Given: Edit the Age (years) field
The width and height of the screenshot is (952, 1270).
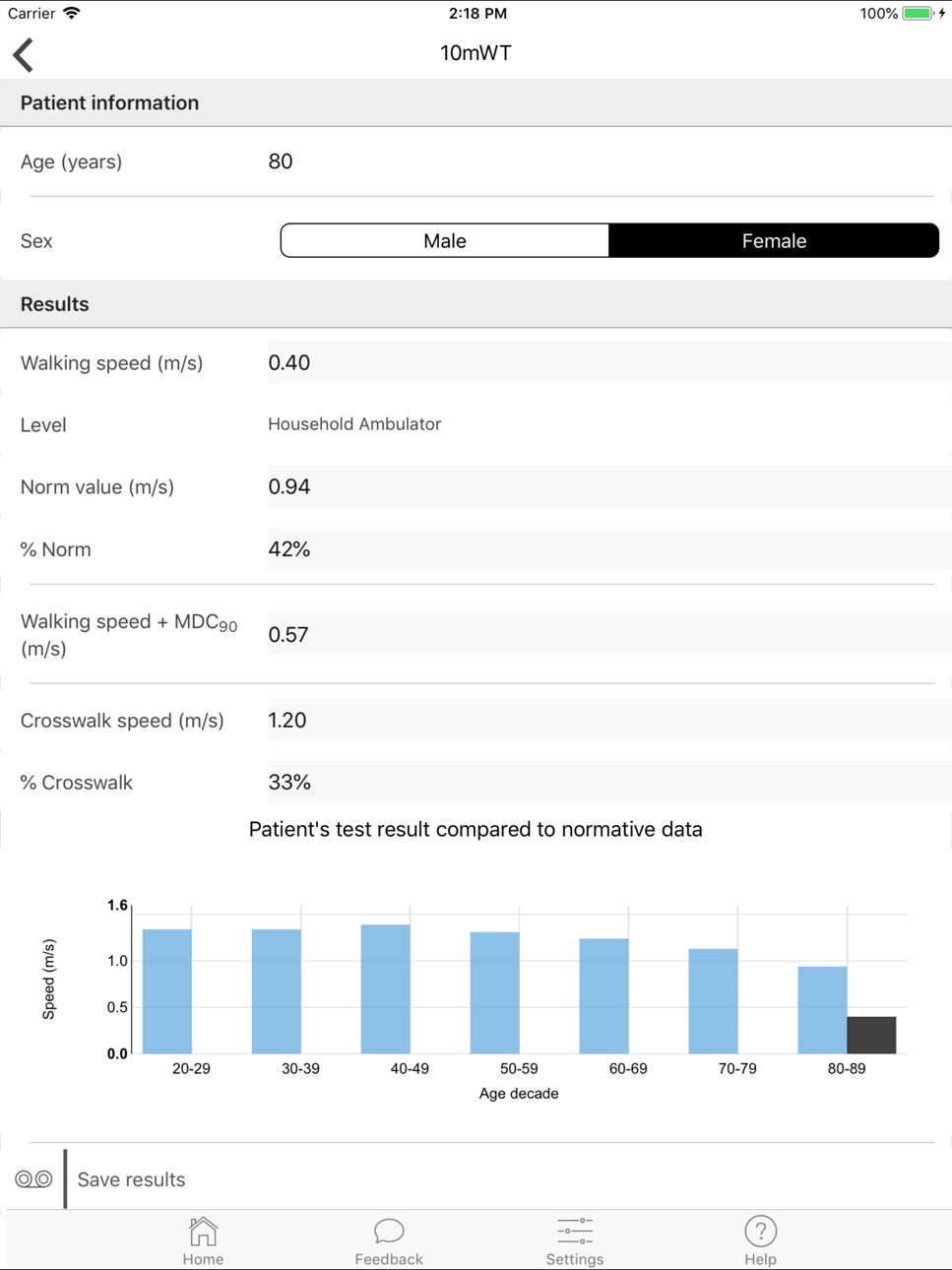Looking at the screenshot, I should point(601,161).
